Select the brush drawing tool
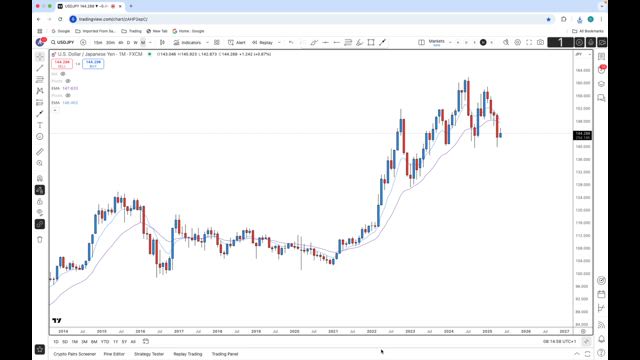 (x=40, y=114)
